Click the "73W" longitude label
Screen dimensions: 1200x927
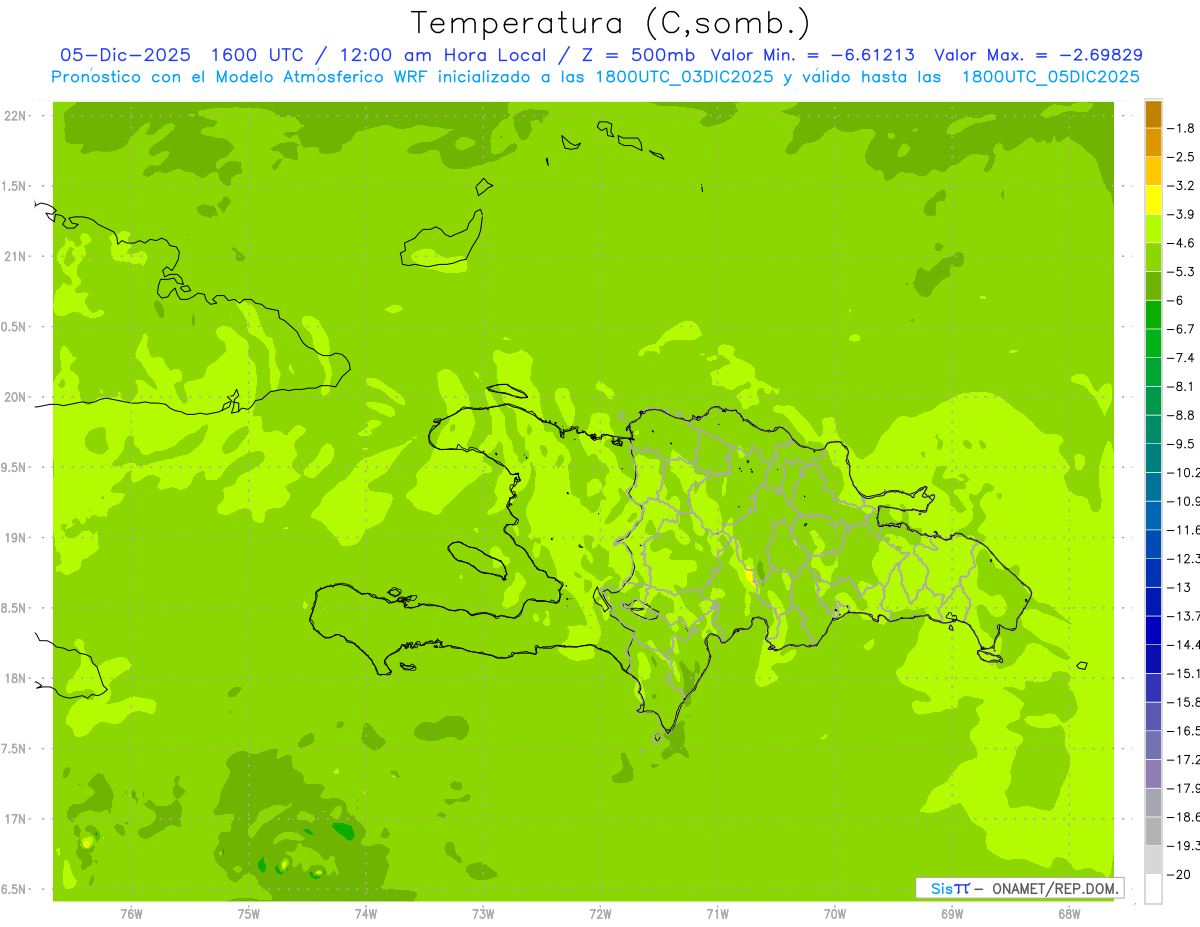pyautogui.click(x=483, y=914)
